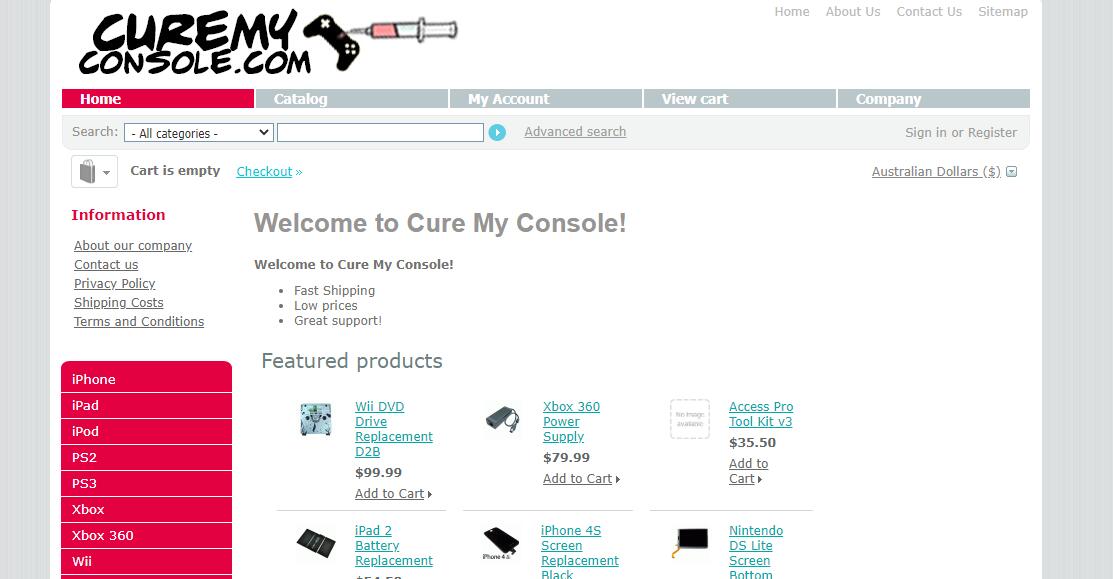Click the blue search go button
Screen dimensions: 1113x579
497,133
